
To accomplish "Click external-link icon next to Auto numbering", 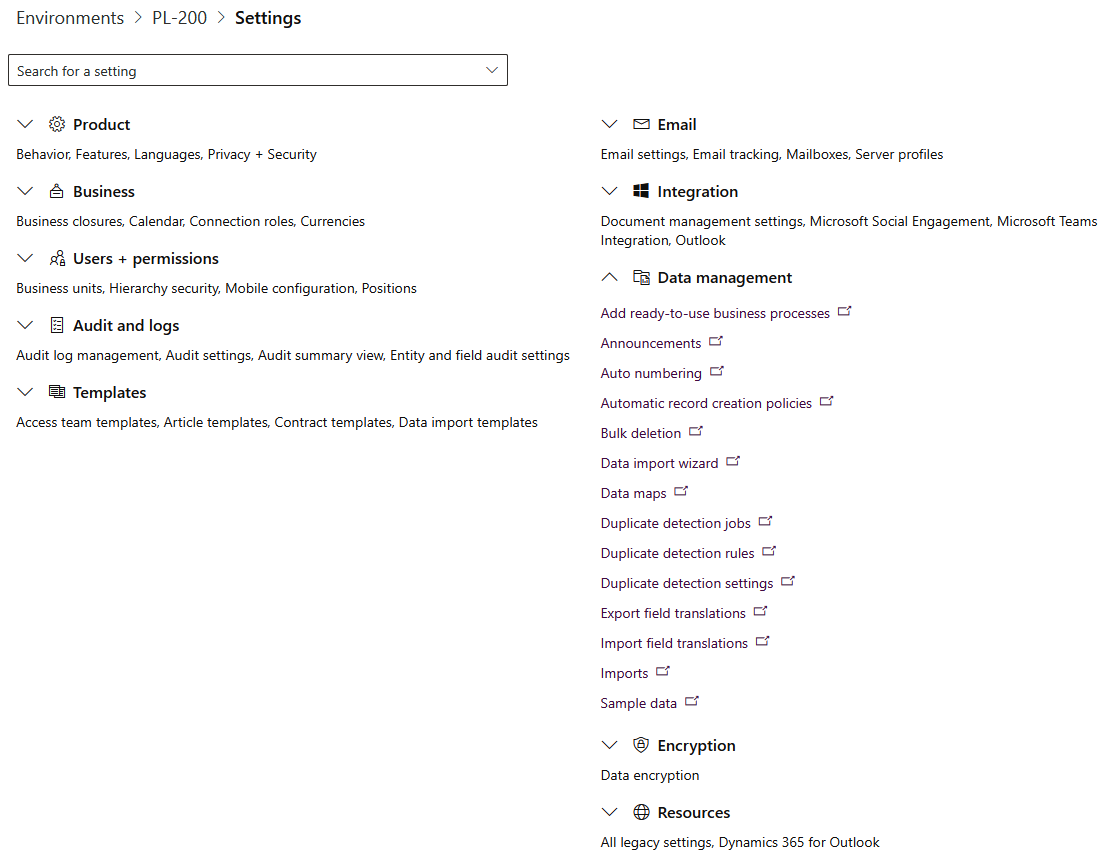I will point(716,371).
